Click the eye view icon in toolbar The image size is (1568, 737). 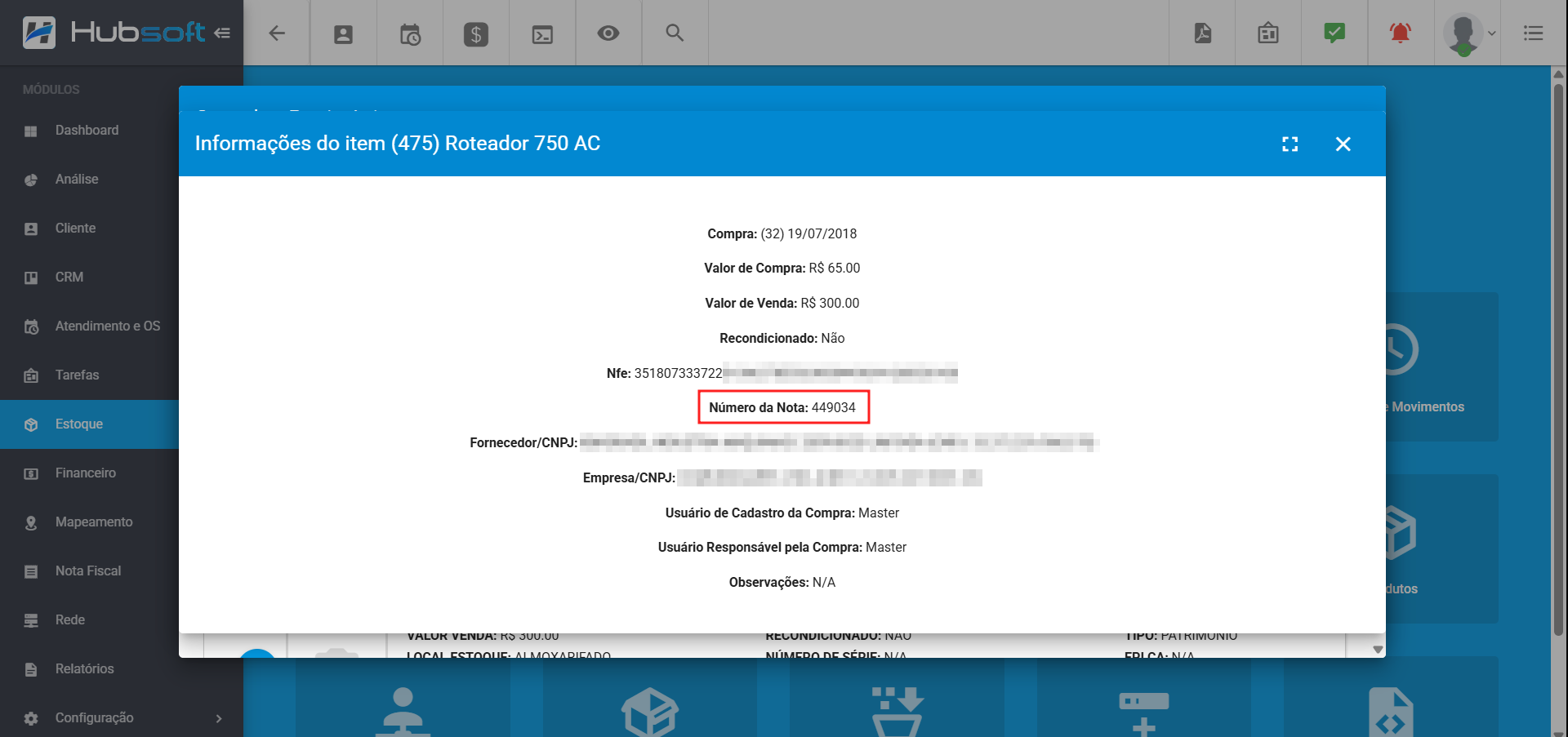pyautogui.click(x=608, y=33)
